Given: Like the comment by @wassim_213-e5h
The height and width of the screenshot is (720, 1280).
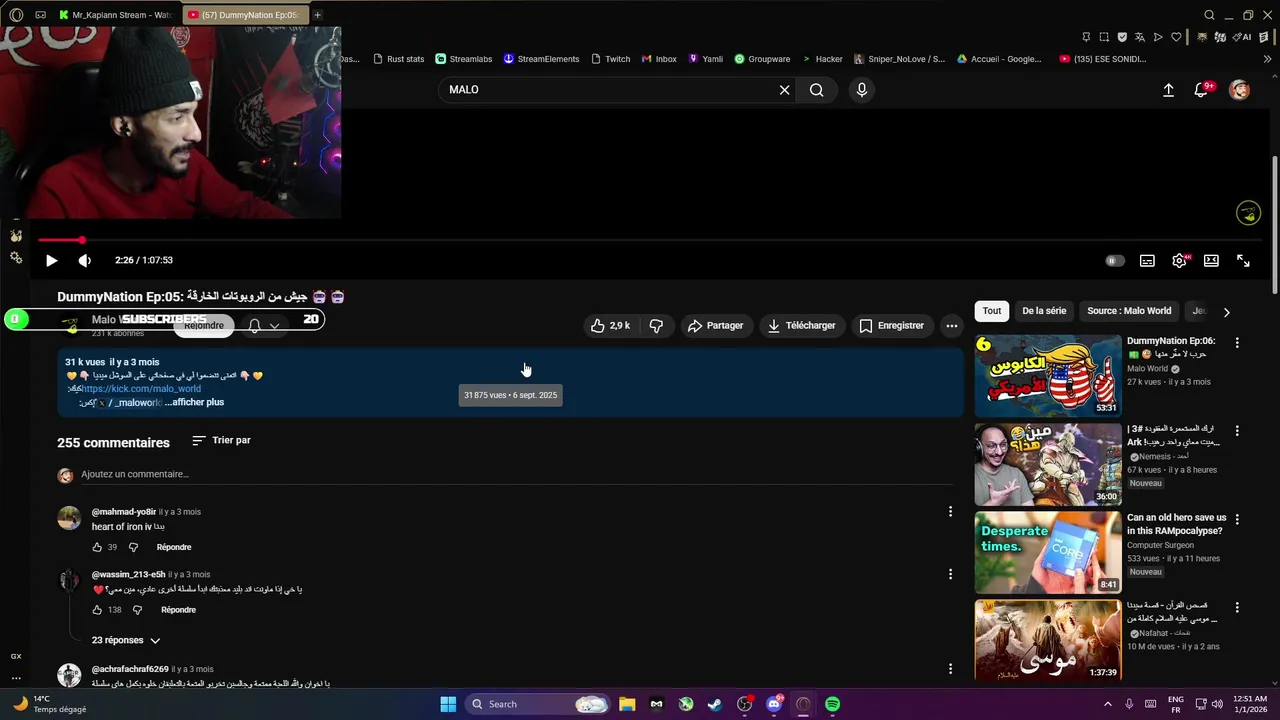Looking at the screenshot, I should click(x=97, y=610).
